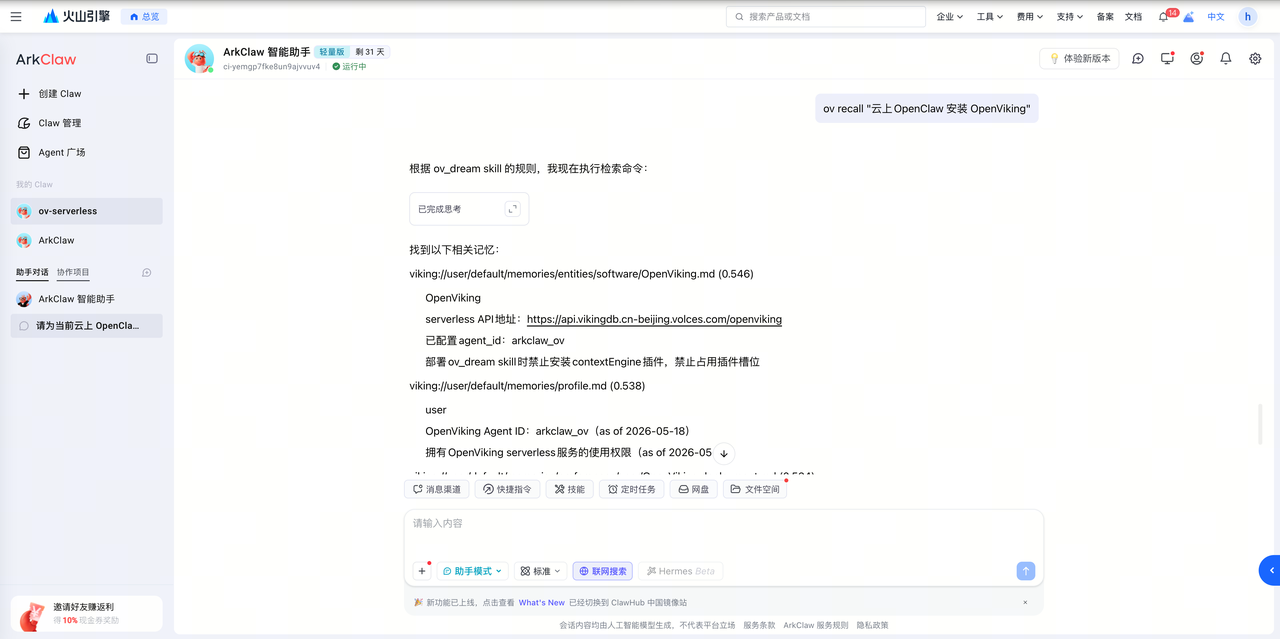The height and width of the screenshot is (639, 1280).
Task: Open 技能 quick action
Action: tap(569, 490)
